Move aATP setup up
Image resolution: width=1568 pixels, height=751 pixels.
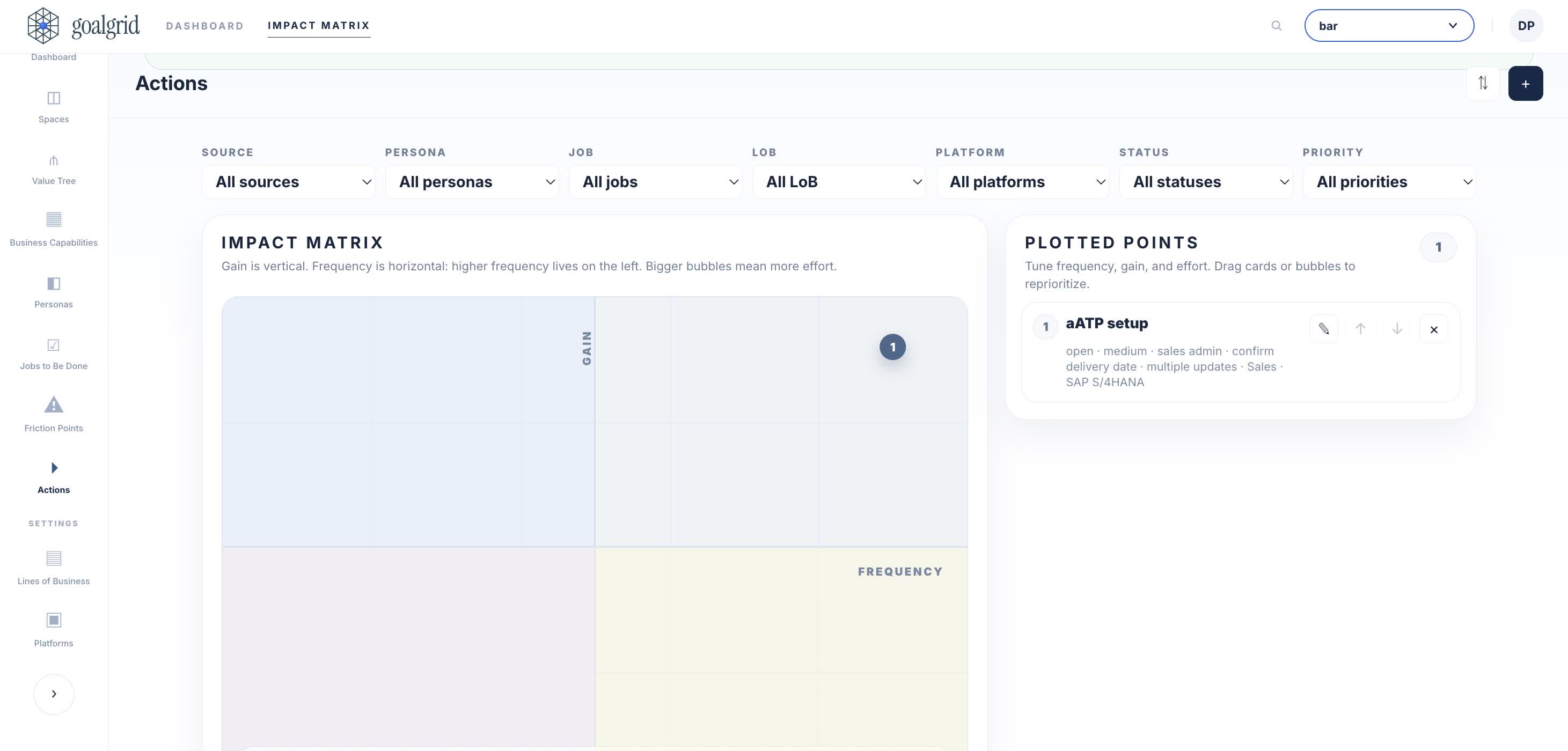click(x=1360, y=329)
